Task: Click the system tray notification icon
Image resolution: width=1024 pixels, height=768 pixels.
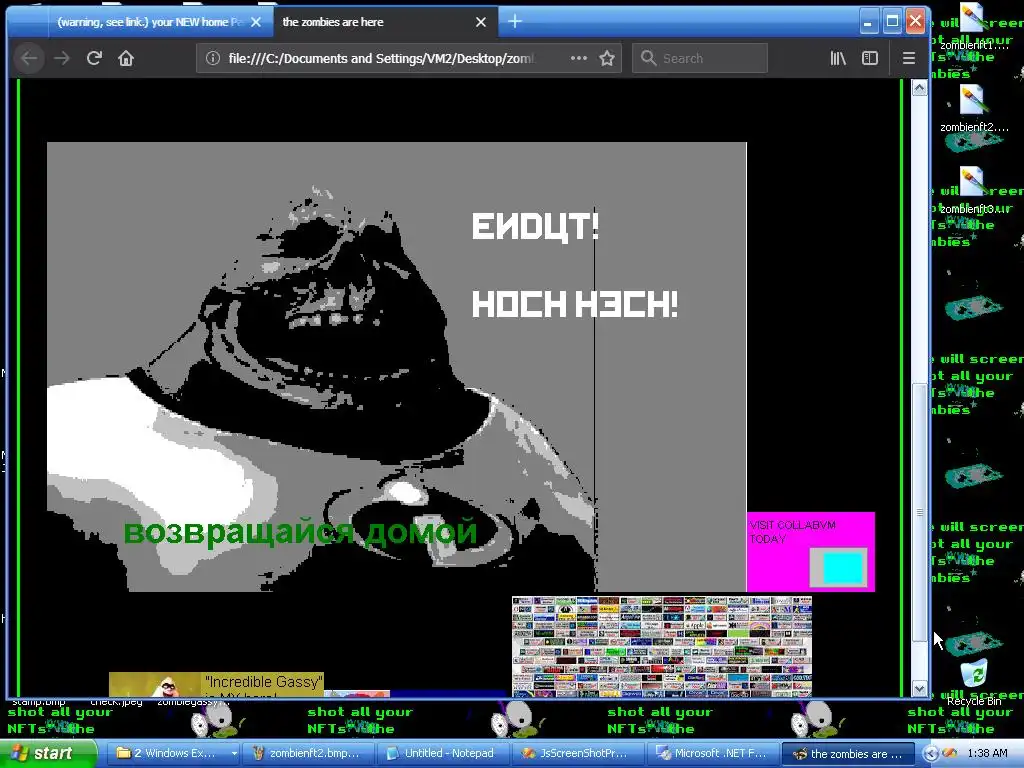Action: tap(950, 754)
